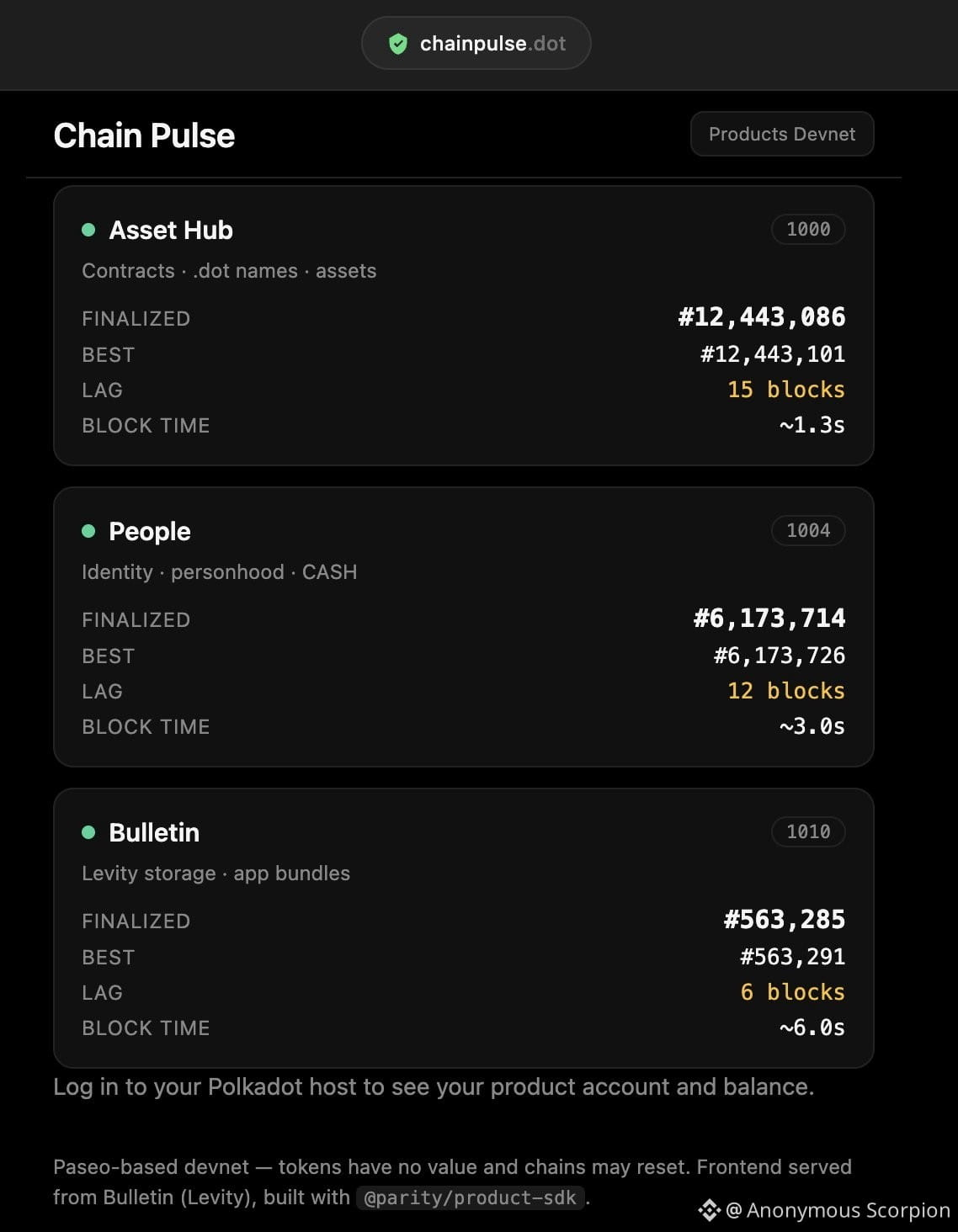Click the 1004 parachain ID badge
This screenshot has height=1232, width=958.
click(808, 530)
